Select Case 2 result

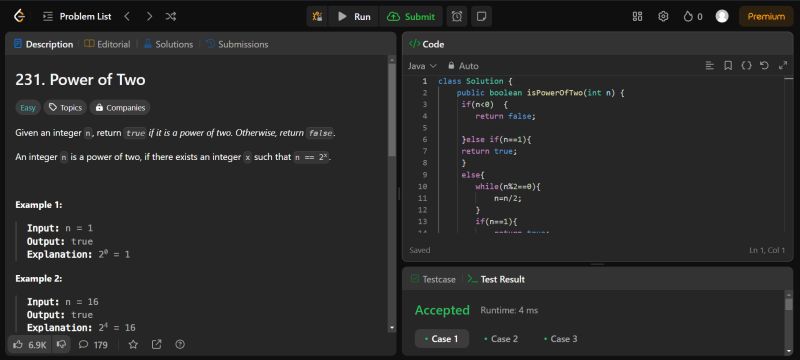pos(501,339)
